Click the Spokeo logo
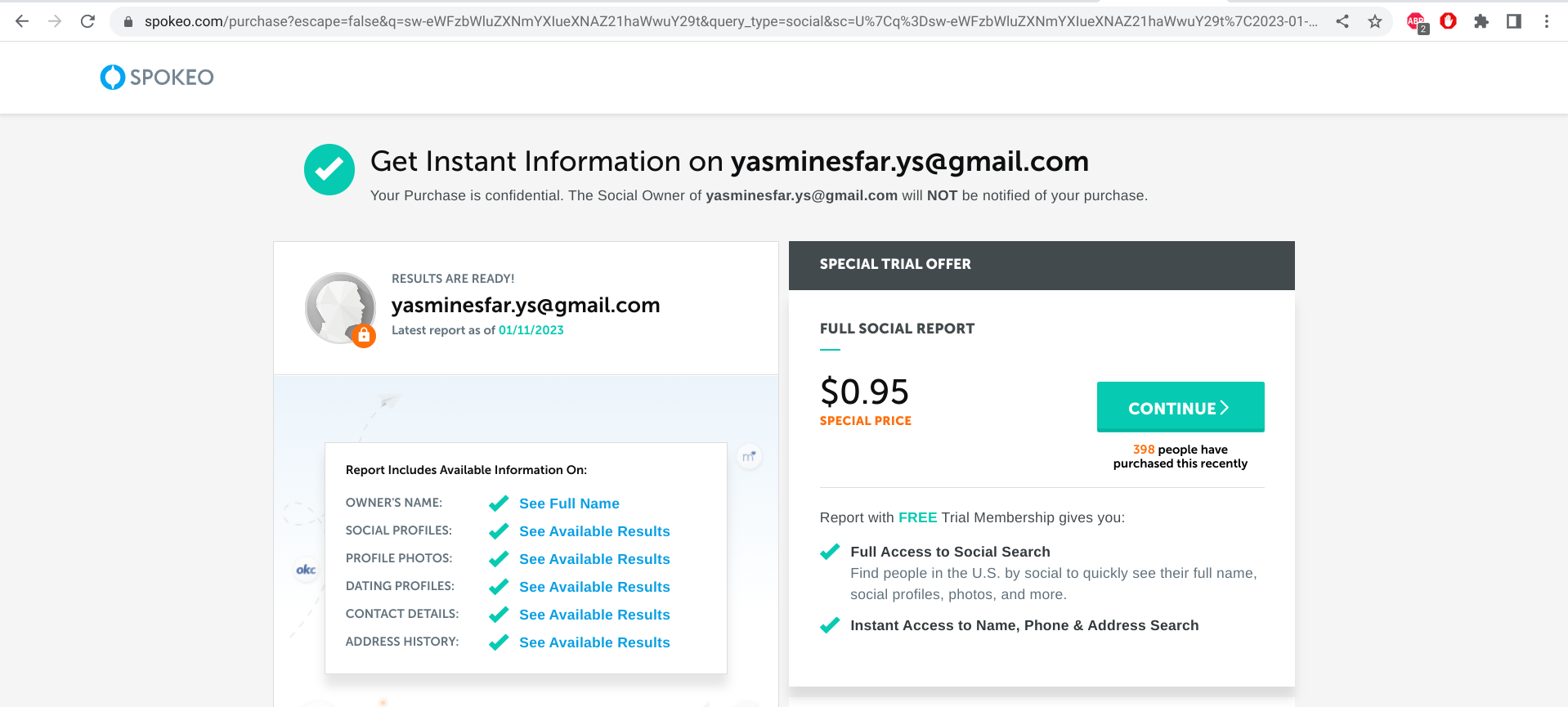1568x707 pixels. (157, 77)
